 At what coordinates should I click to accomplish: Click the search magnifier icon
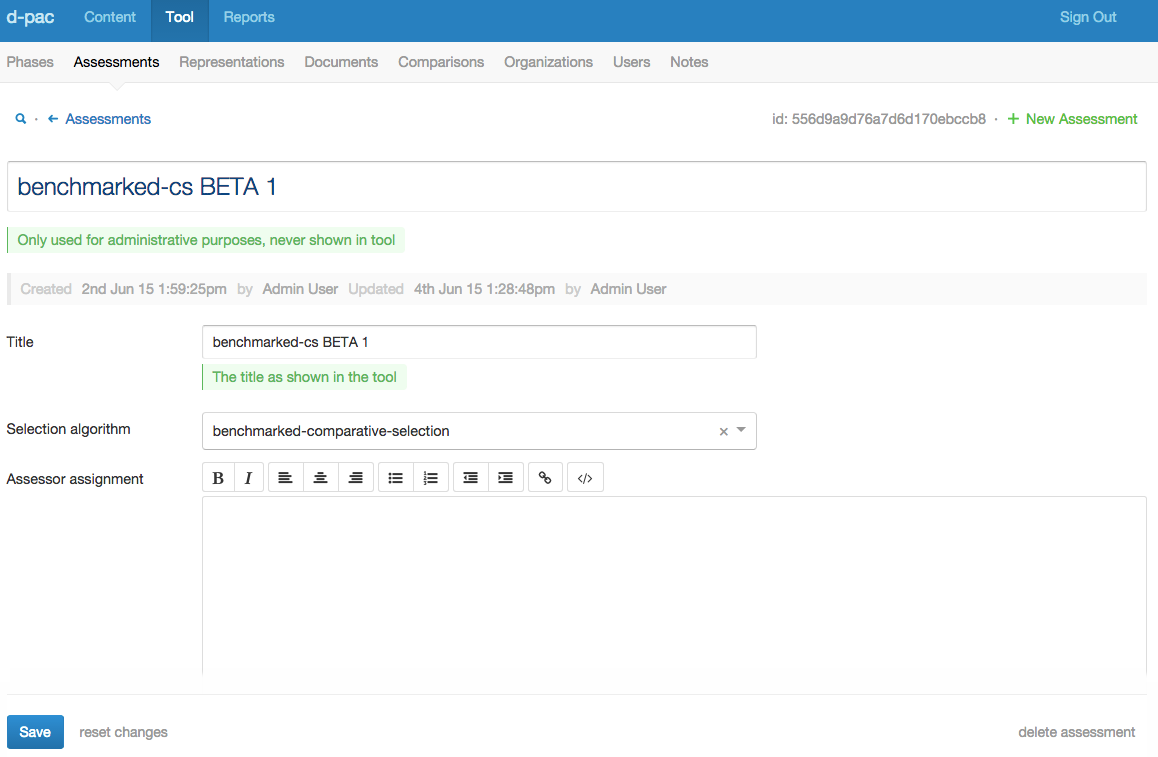point(21,119)
